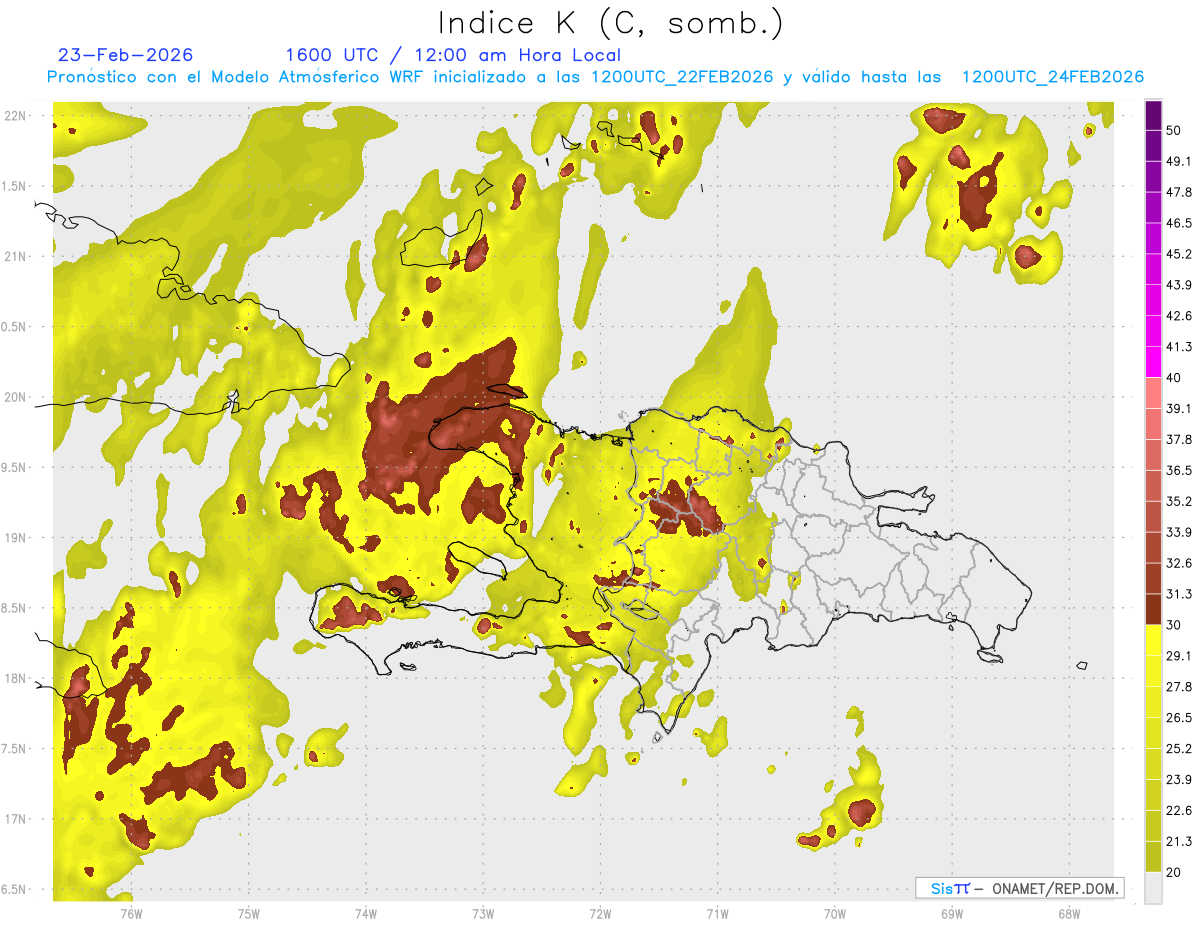Click the '31.3' colorbar label
The width and height of the screenshot is (1200, 927).
pos(1180,594)
